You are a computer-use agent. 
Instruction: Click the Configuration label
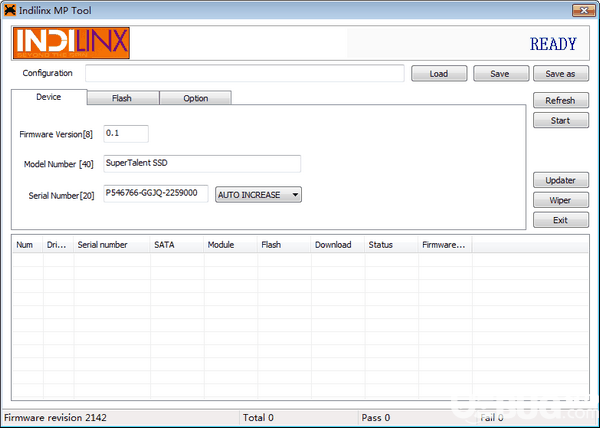click(x=47, y=73)
